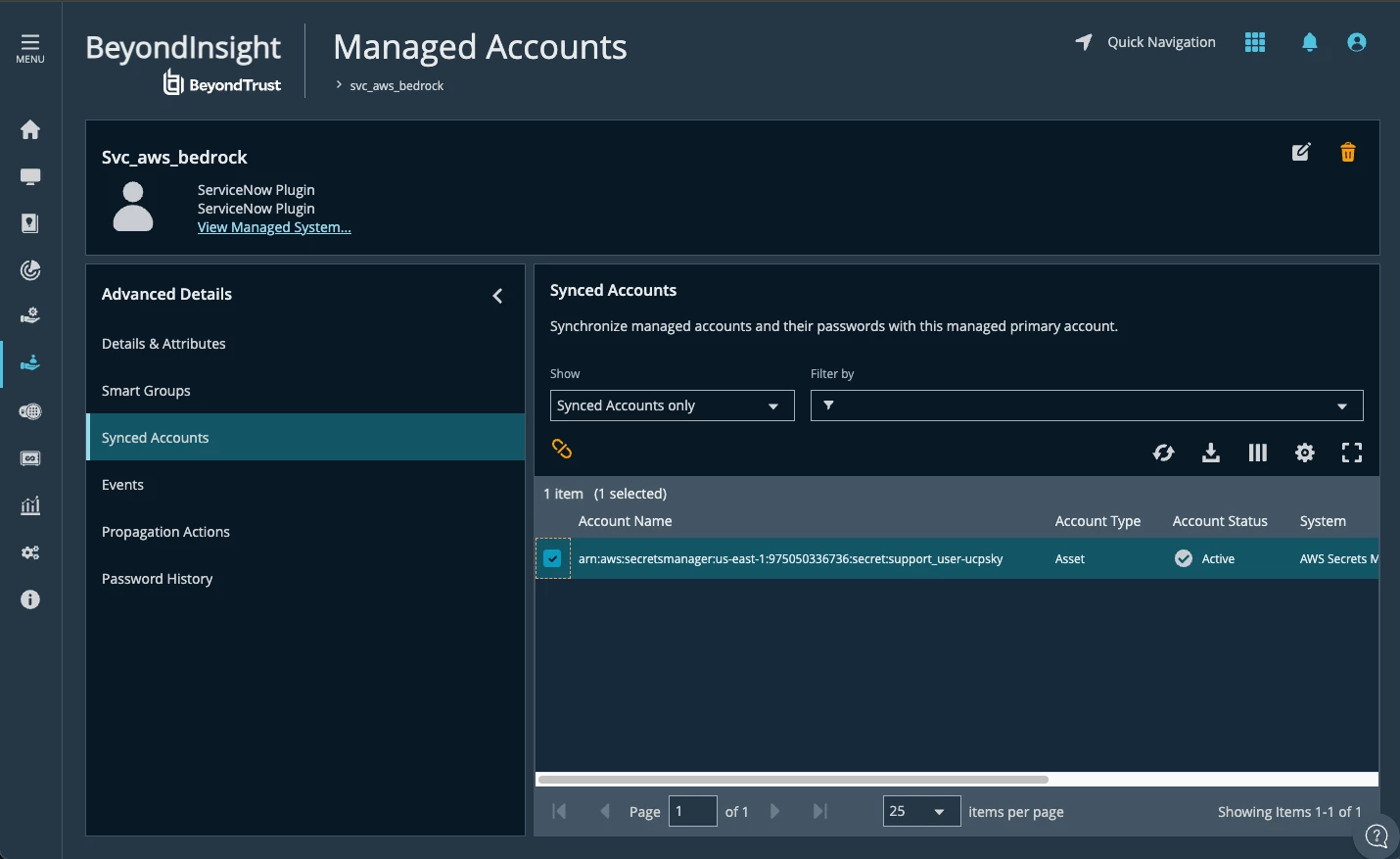Open the About info sidebar icon
The image size is (1400, 859).
tap(30, 599)
